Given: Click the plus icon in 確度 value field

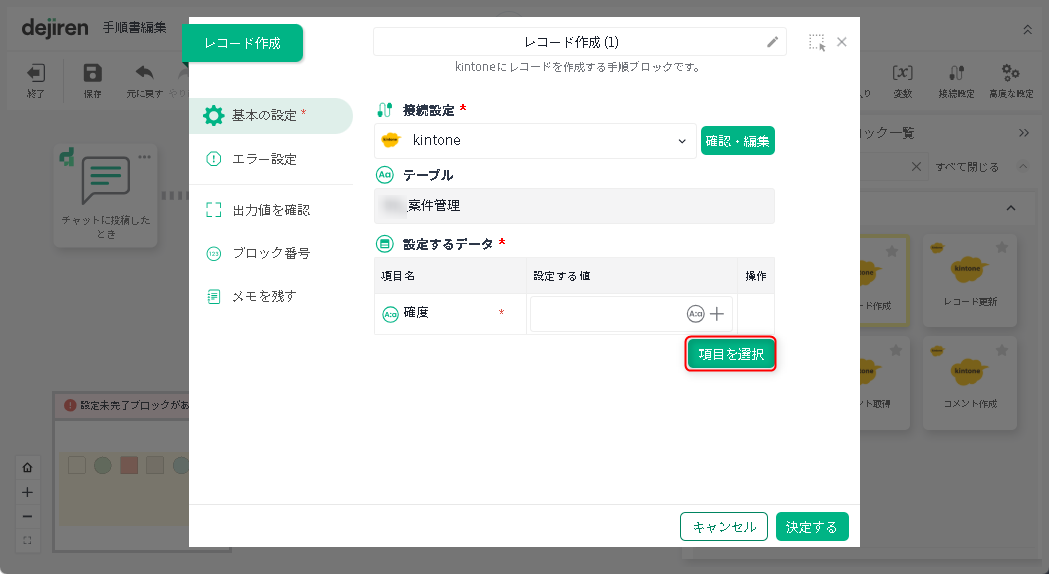Looking at the screenshot, I should pos(717,314).
